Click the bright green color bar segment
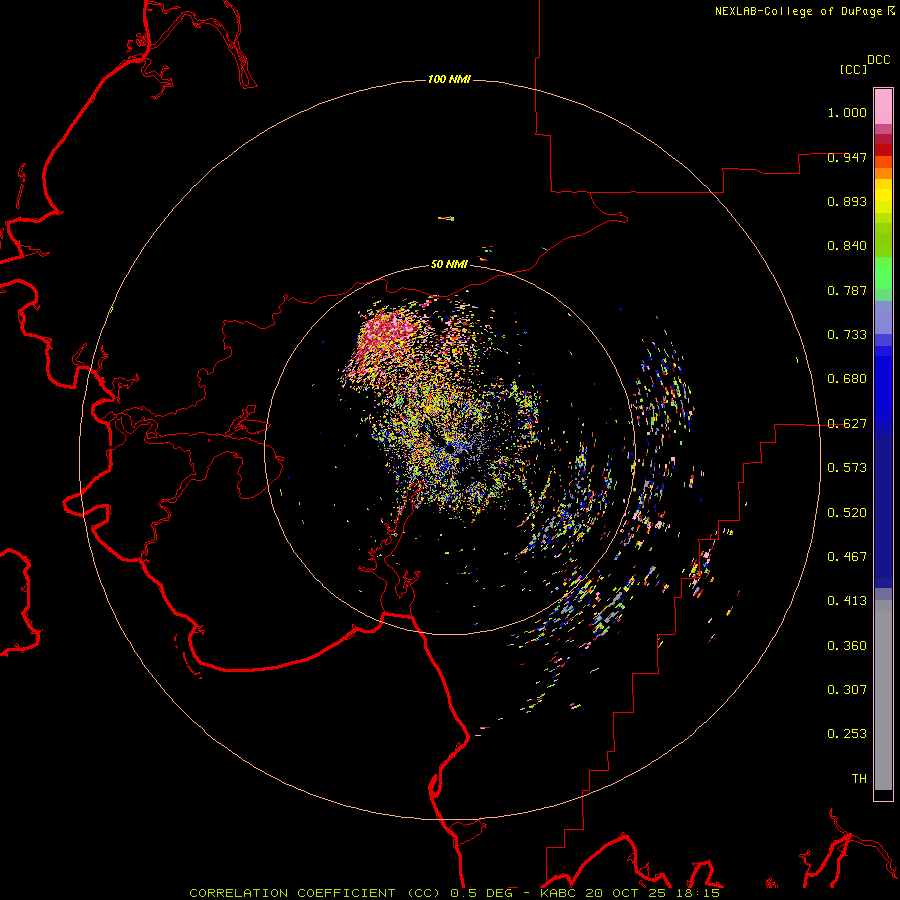Viewport: 900px width, 900px height. 883,273
